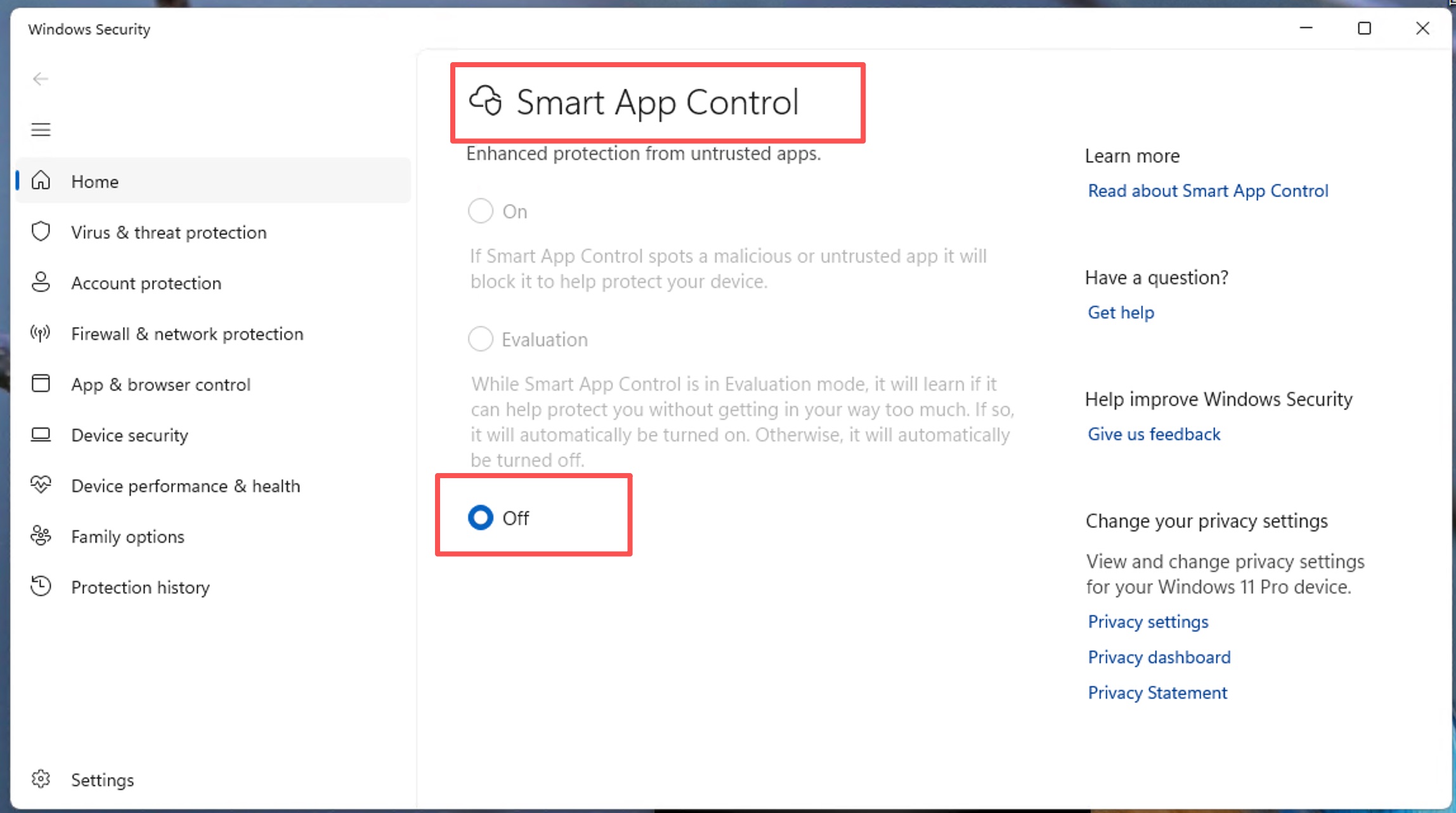The image size is (1456, 813).
Task: Open Read about Smart App Control link
Action: [1208, 191]
